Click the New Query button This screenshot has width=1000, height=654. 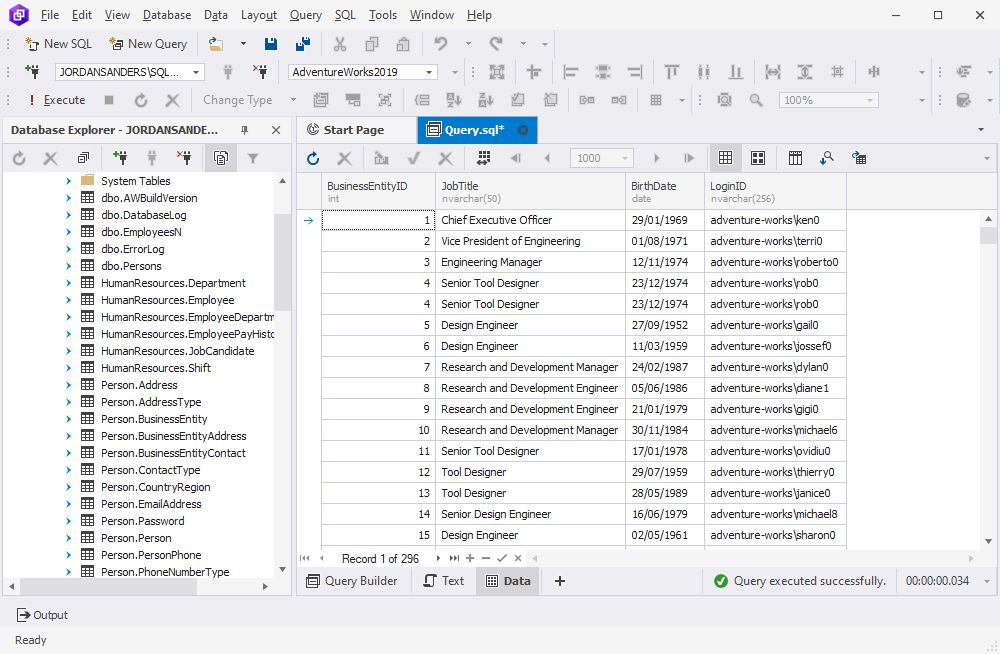(x=148, y=43)
